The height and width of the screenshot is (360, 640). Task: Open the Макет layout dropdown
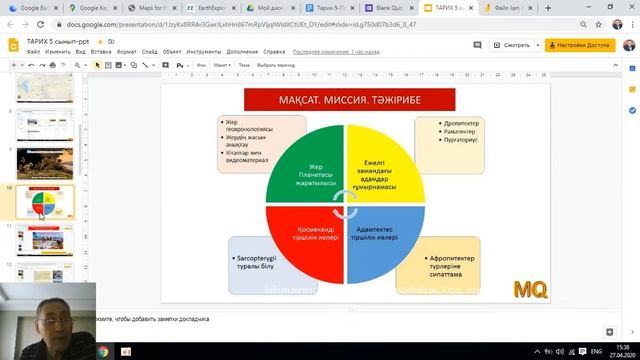pyautogui.click(x=222, y=65)
